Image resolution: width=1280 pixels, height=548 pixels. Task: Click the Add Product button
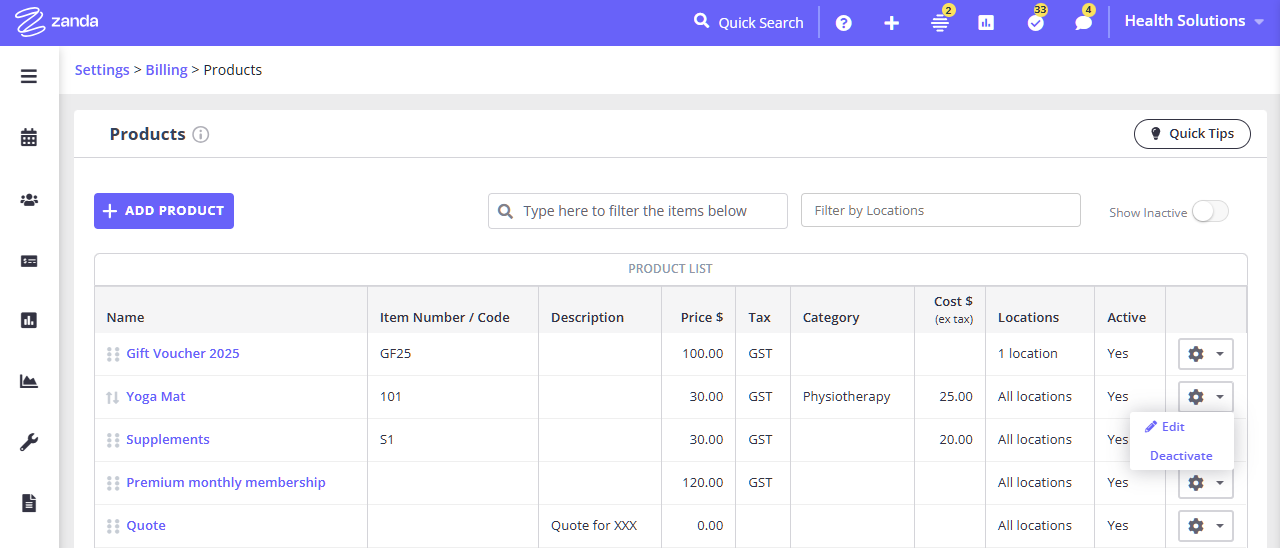[x=164, y=211]
